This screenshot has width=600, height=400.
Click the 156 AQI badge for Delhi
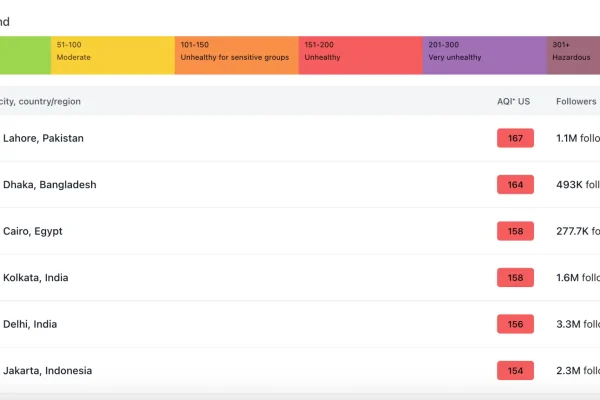point(515,324)
